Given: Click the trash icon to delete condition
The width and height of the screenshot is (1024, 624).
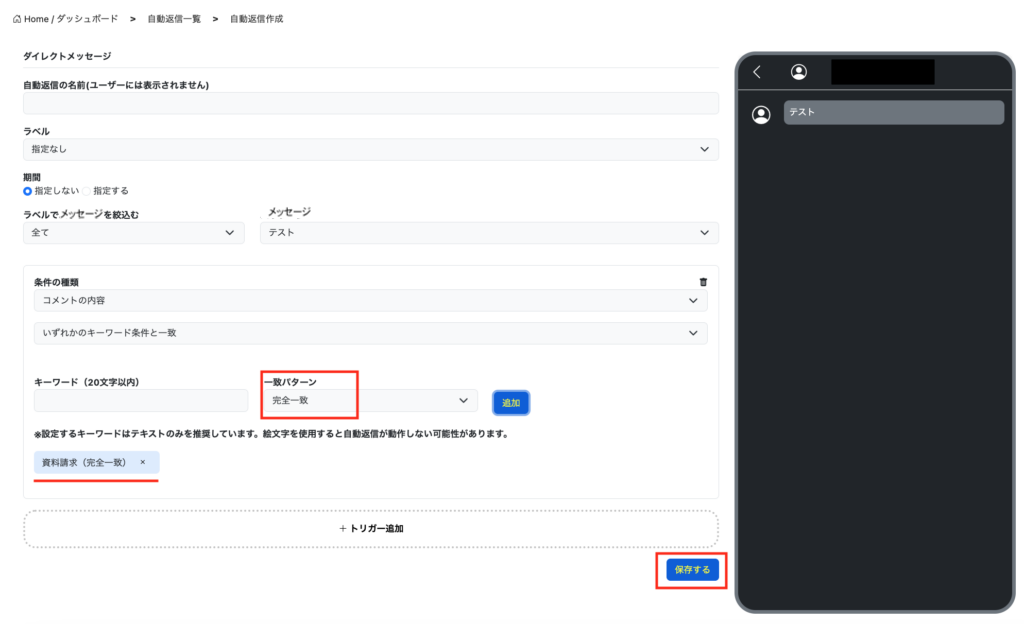Looking at the screenshot, I should click(x=702, y=283).
